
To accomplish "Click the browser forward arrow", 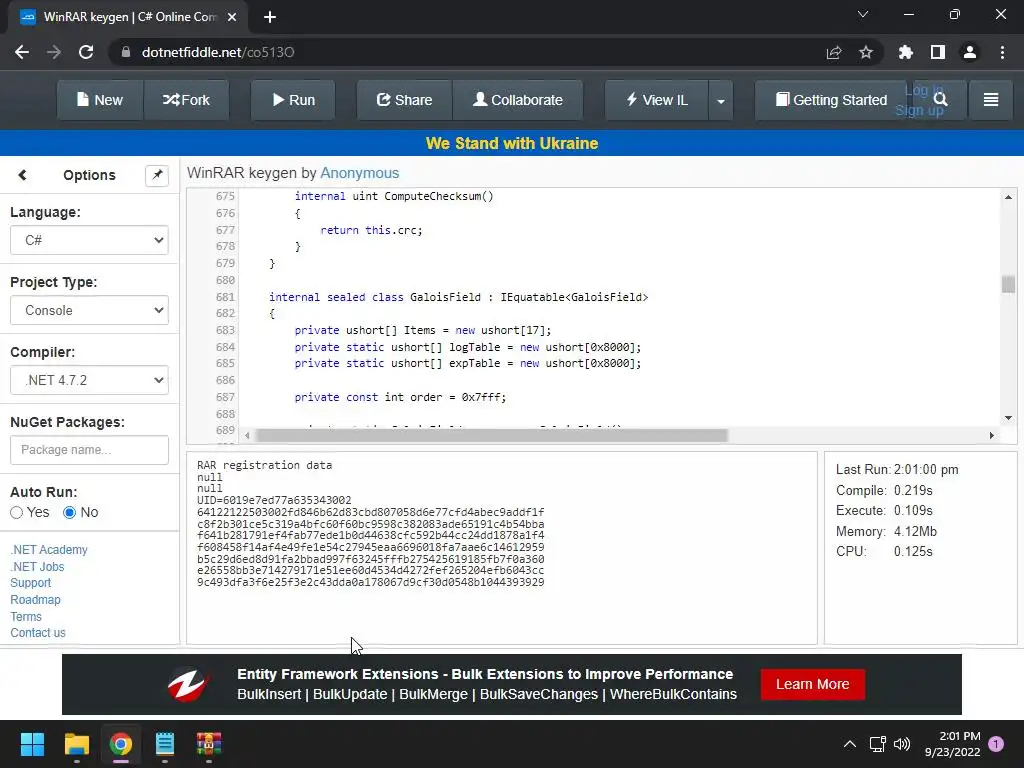I will click(54, 52).
